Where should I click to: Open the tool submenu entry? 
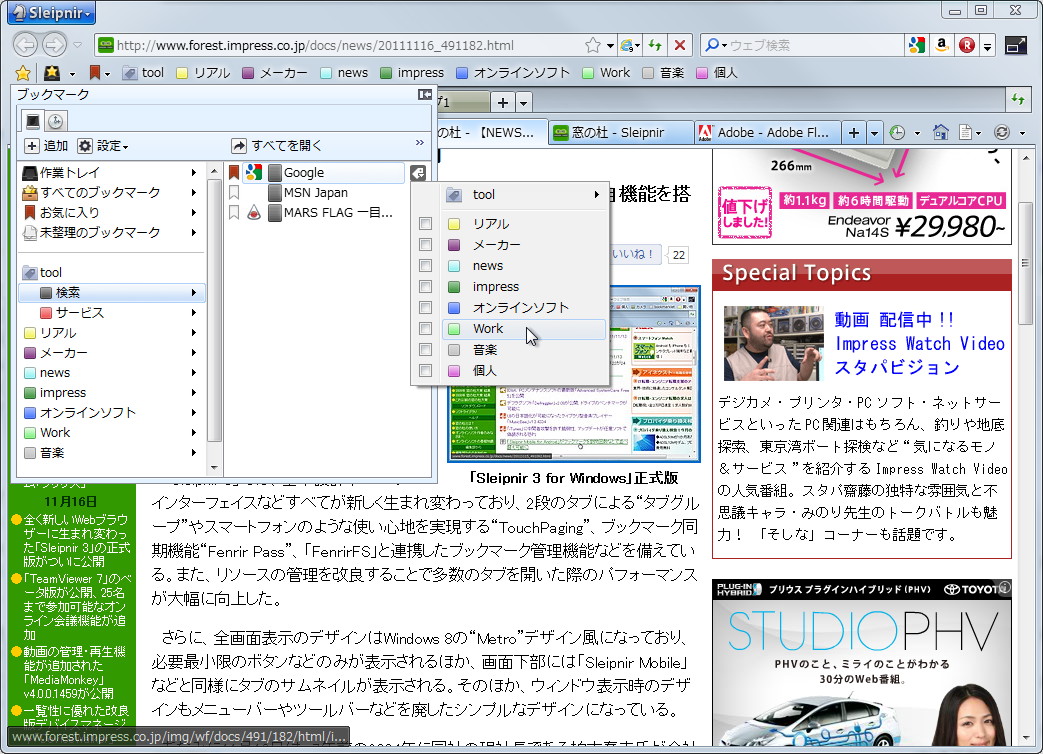483,194
